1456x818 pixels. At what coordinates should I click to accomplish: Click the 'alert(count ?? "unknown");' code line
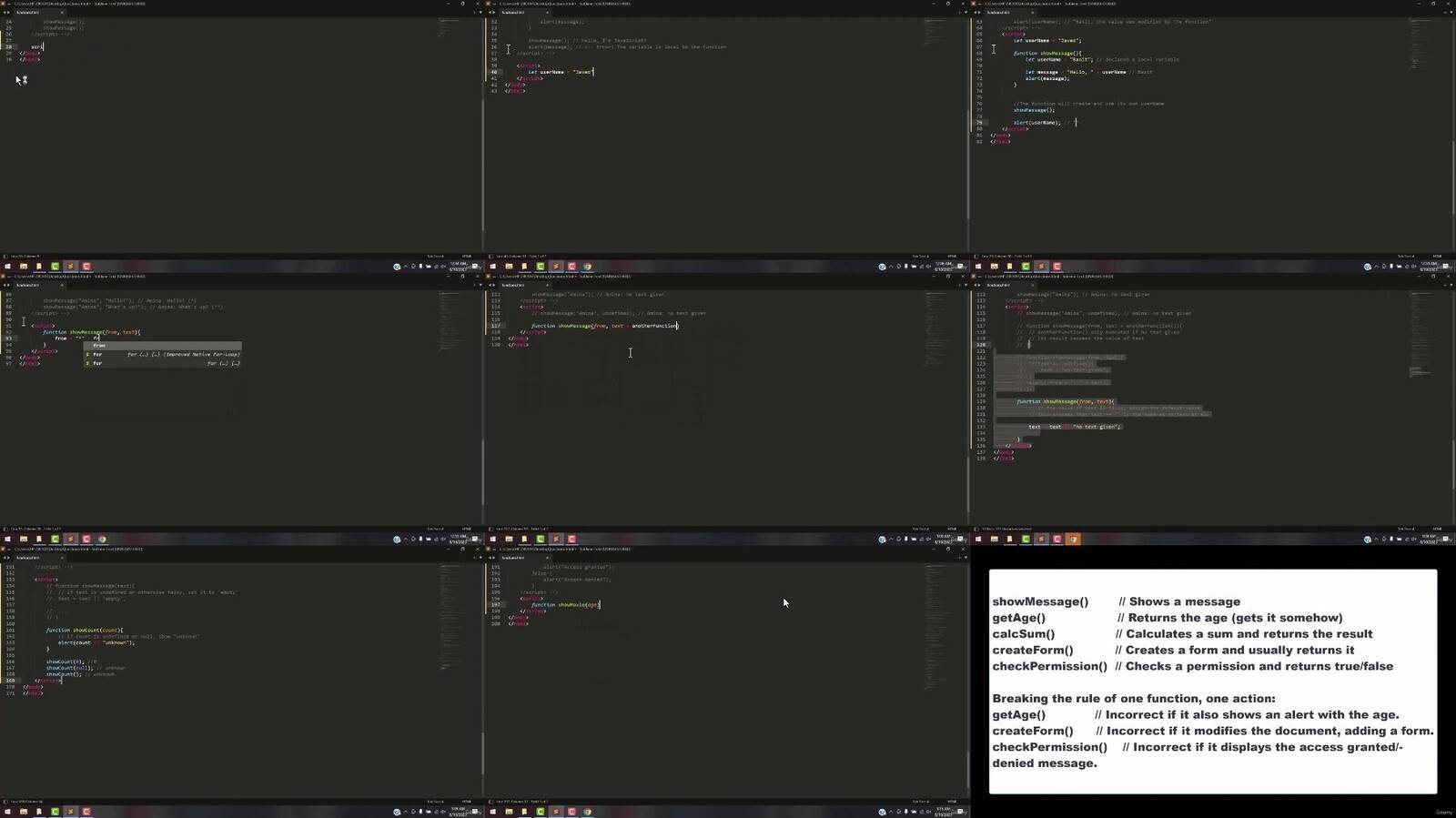[96, 642]
